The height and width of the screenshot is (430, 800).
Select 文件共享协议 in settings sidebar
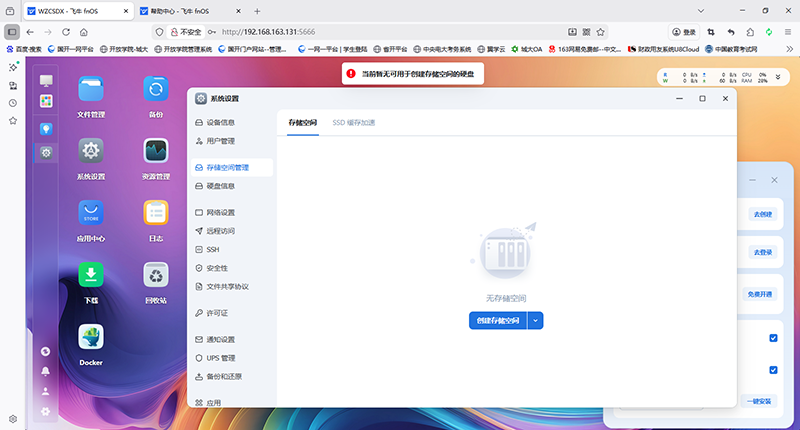[x=232, y=286]
